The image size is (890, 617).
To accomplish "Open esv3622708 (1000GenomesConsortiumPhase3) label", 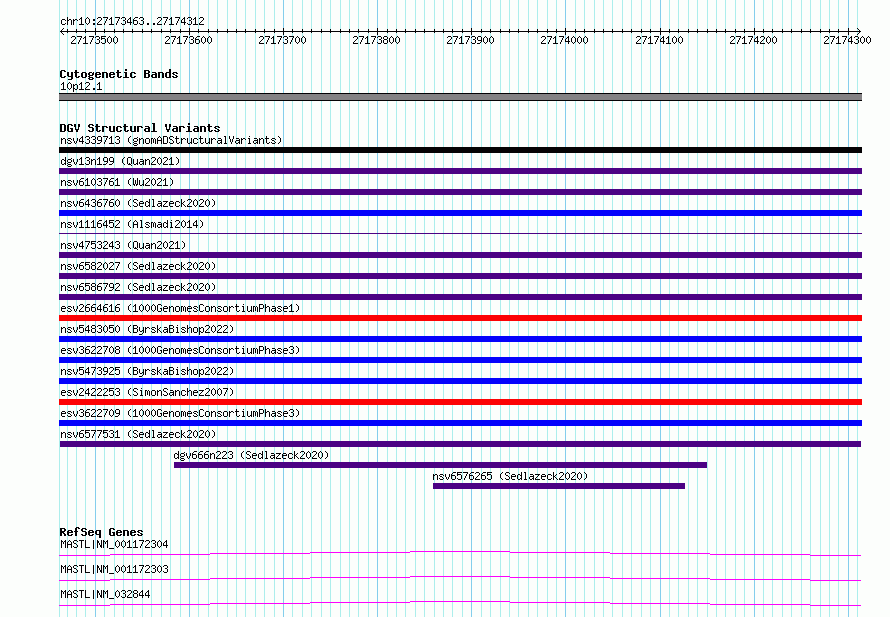I will point(180,350).
